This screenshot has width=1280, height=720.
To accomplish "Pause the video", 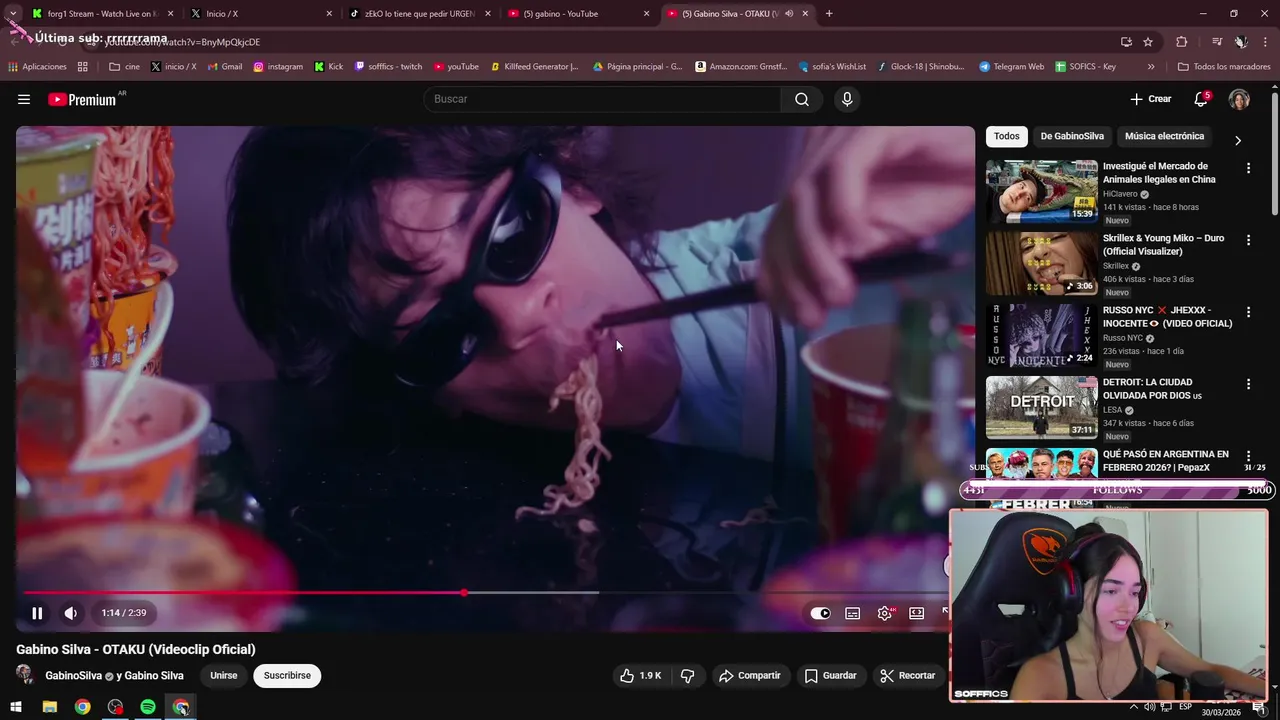I will [x=37, y=613].
